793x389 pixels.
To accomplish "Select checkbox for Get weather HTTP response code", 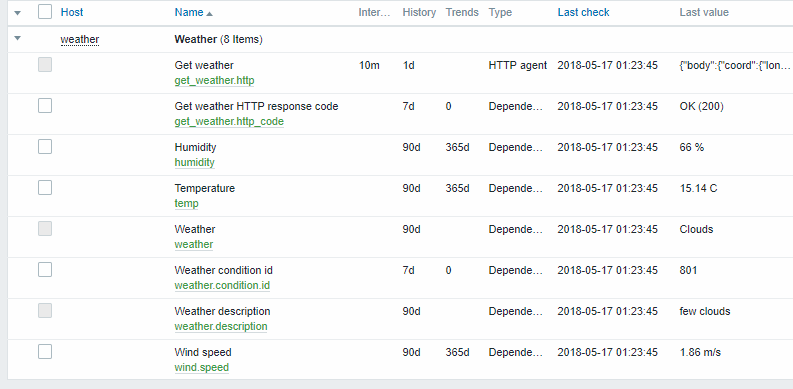I will click(x=45, y=106).
